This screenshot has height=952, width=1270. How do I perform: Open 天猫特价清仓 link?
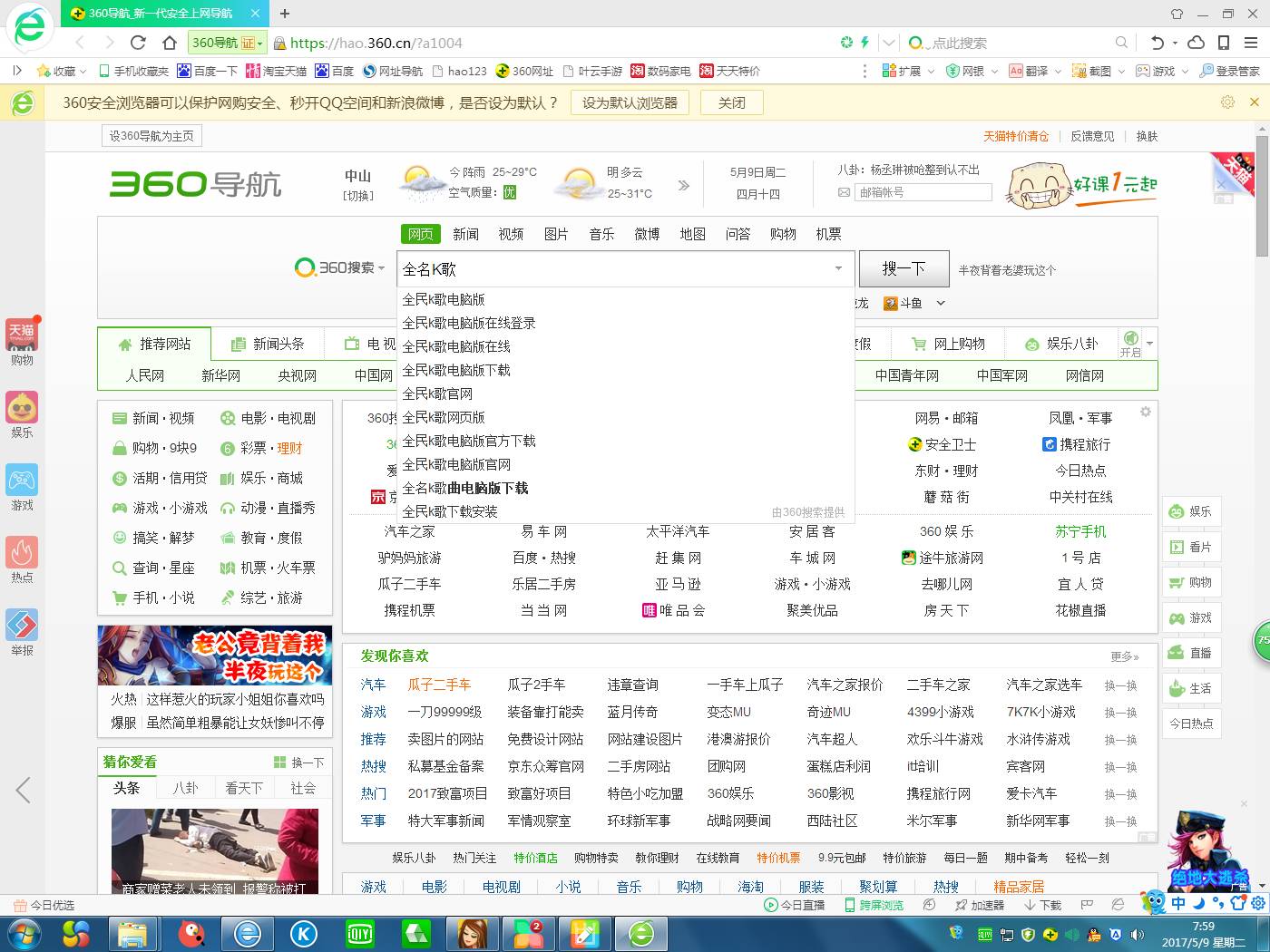pyautogui.click(x=1016, y=136)
